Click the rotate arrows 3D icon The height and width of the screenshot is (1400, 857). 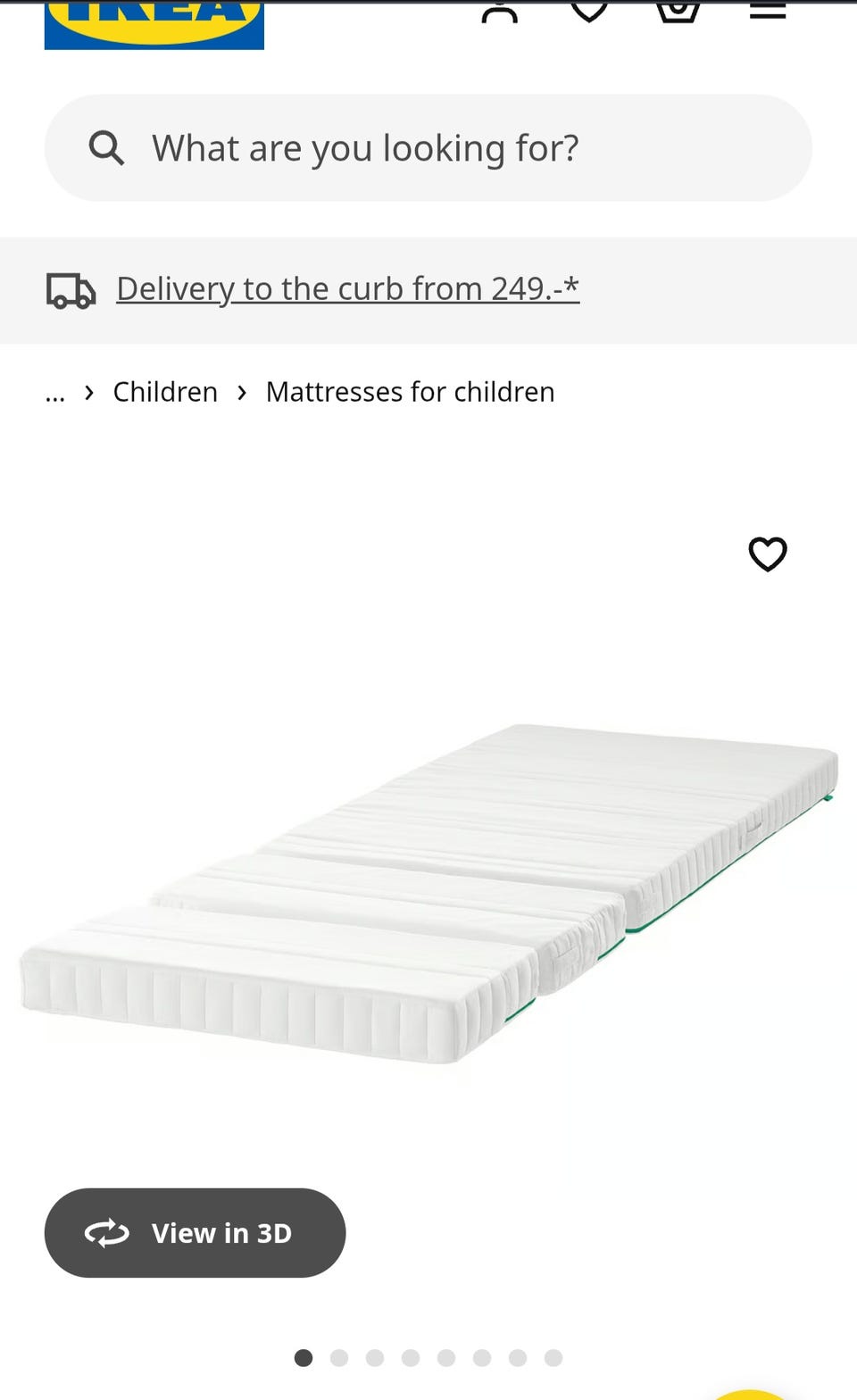[107, 1233]
